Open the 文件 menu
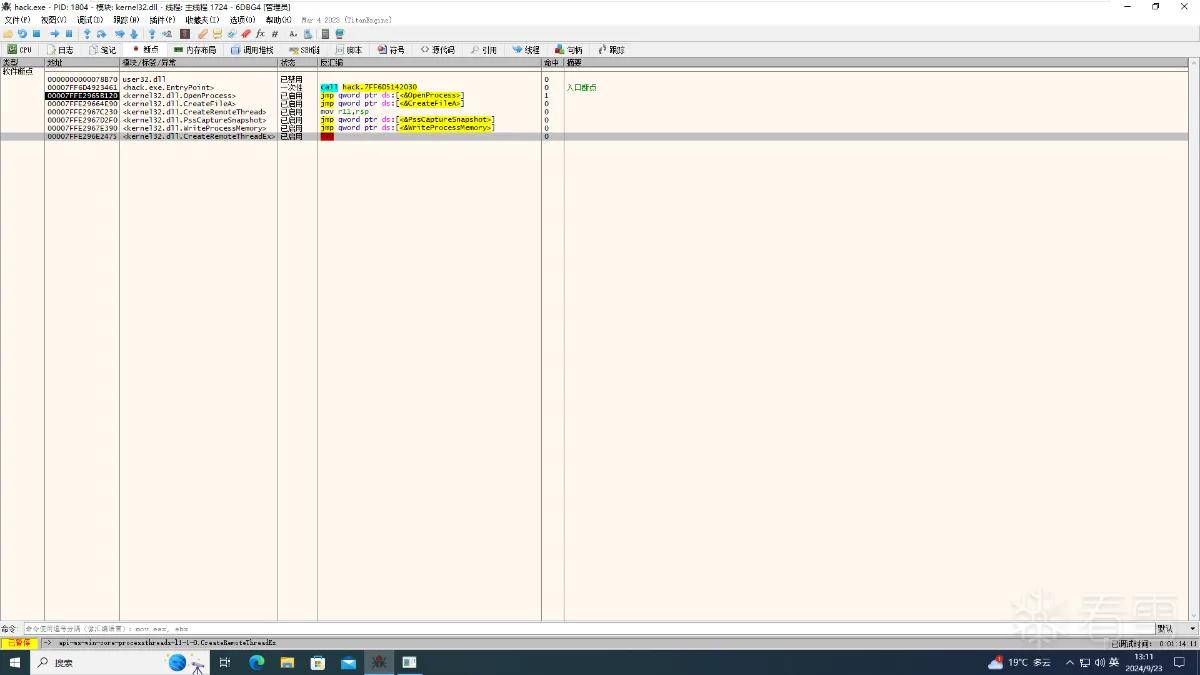 click(17, 20)
